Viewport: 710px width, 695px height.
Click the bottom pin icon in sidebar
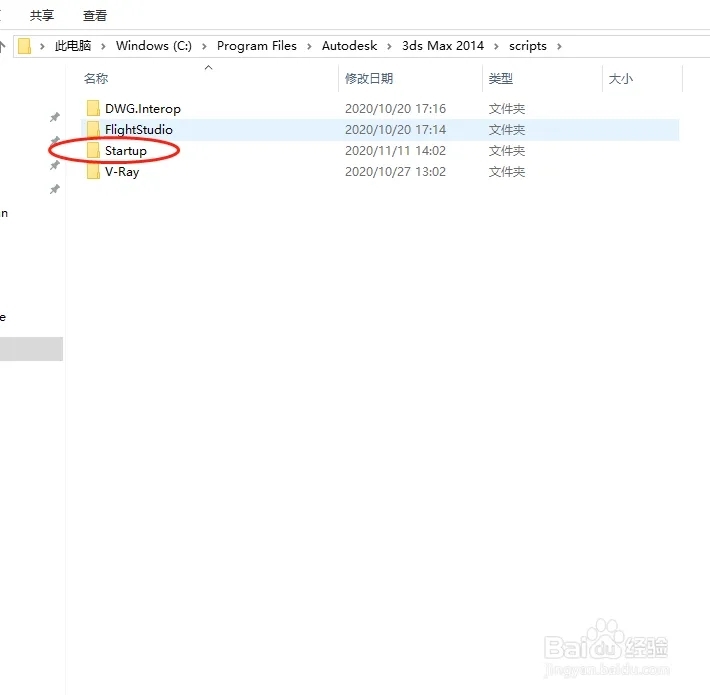click(55, 189)
